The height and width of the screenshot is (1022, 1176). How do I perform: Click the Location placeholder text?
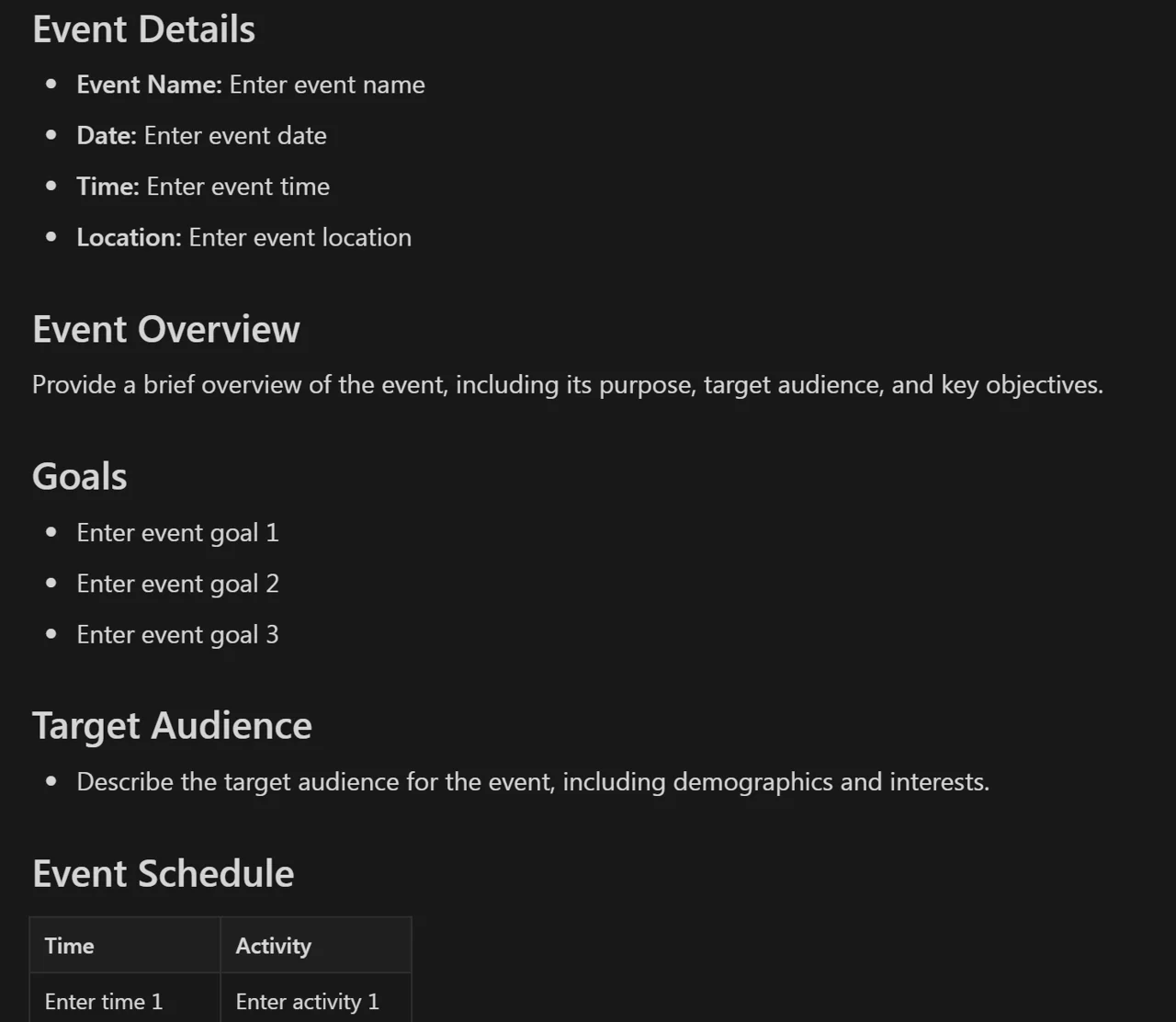coord(300,237)
